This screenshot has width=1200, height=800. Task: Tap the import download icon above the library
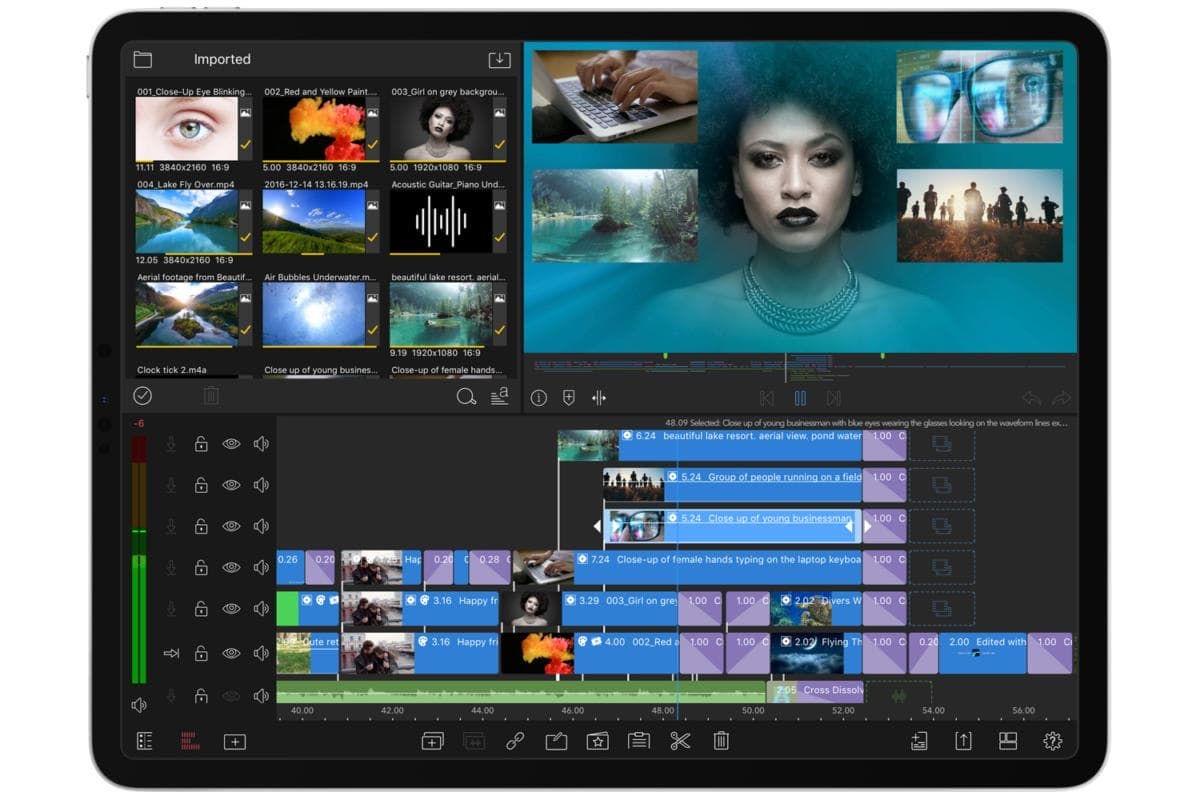tap(499, 59)
